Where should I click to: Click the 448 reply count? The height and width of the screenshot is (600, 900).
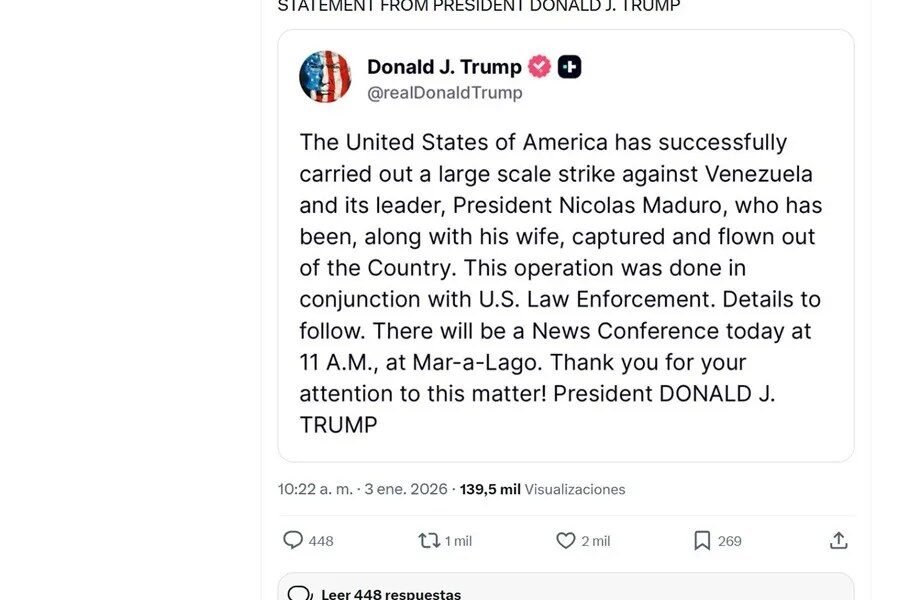click(321, 541)
